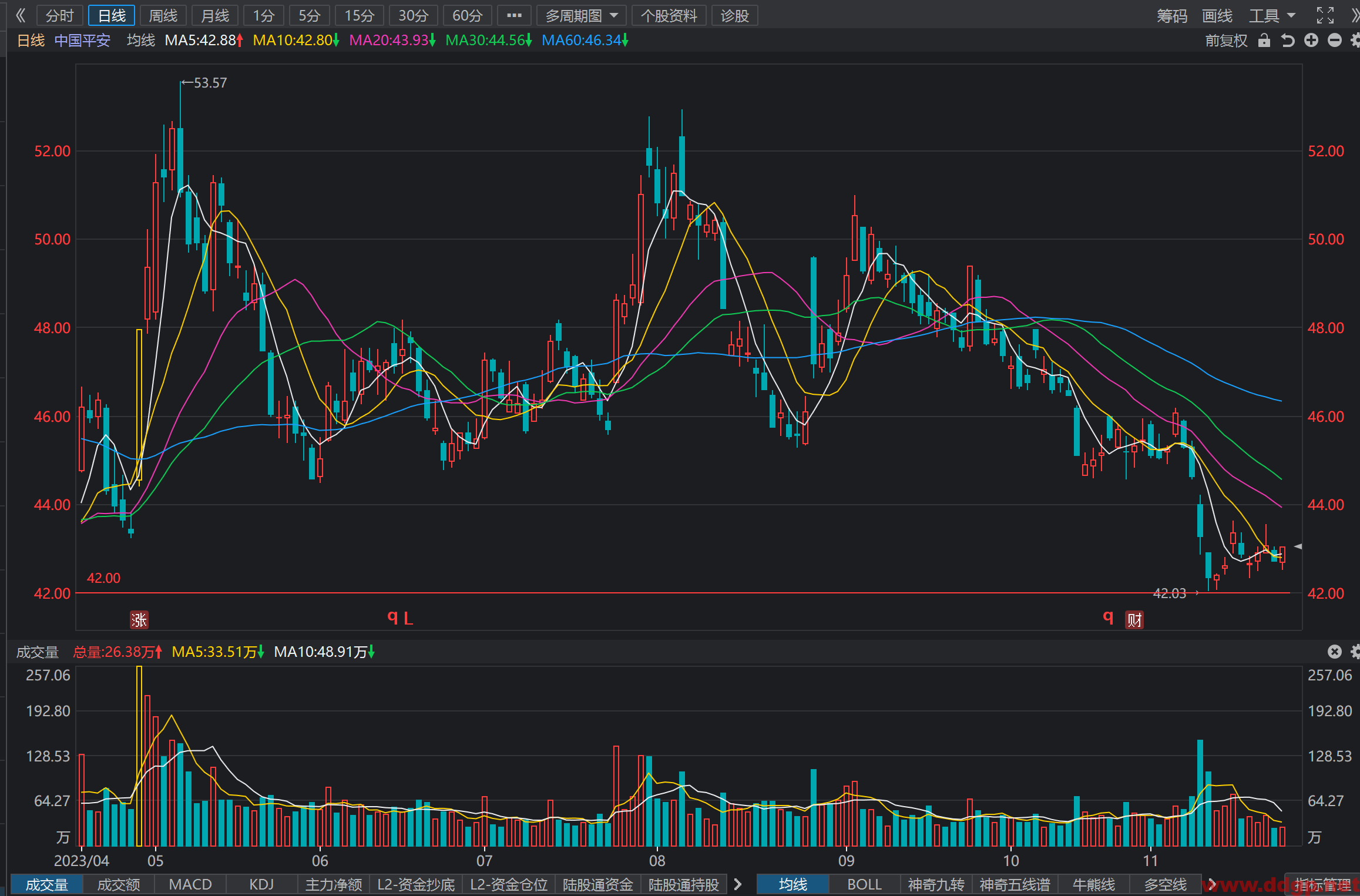Switch to 月线 monthly chart
This screenshot has height=896, width=1360.
tap(215, 15)
